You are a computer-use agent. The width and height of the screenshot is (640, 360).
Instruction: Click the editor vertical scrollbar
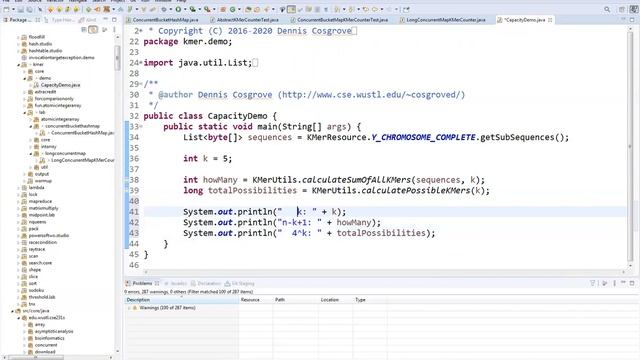click(631, 147)
